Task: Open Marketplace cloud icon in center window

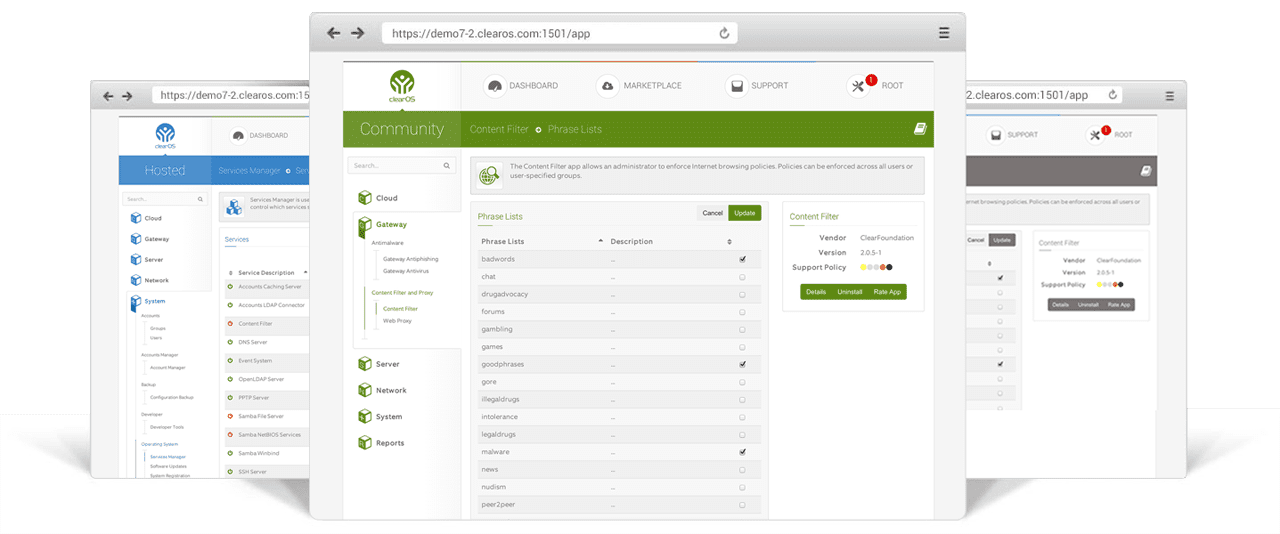Action: point(607,86)
